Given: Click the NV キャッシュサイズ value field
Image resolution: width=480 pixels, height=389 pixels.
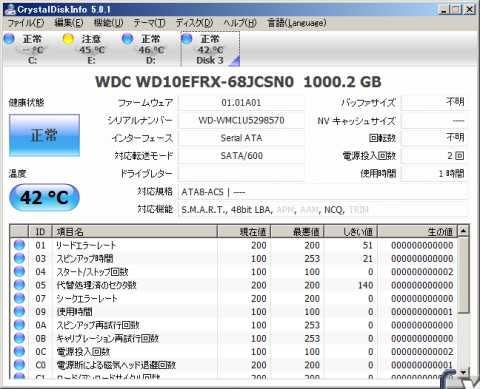Looking at the screenshot, I should pos(434,120).
